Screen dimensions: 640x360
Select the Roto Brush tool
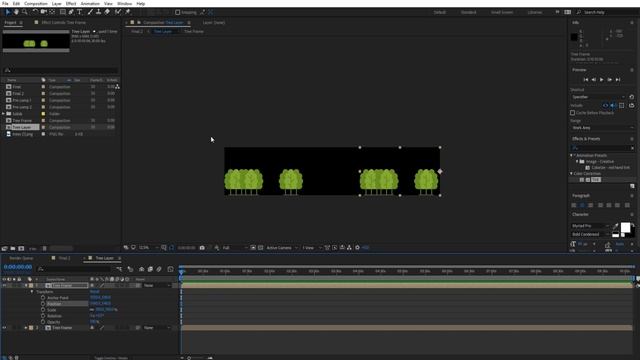point(118,12)
